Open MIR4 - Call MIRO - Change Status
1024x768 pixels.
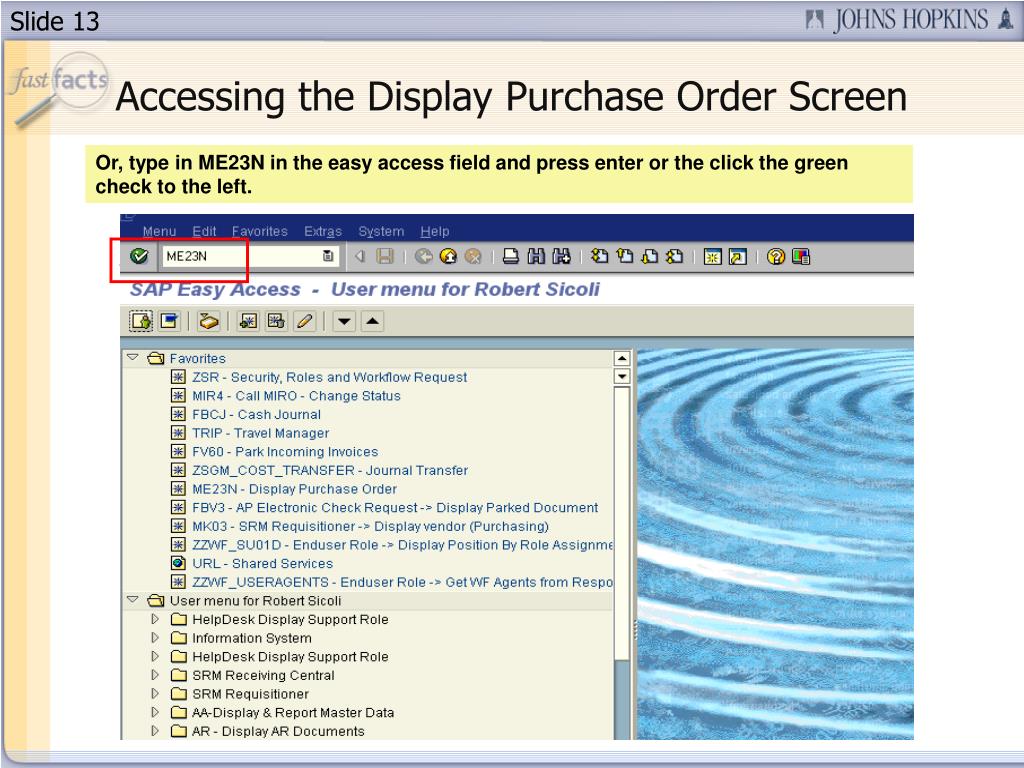point(296,396)
